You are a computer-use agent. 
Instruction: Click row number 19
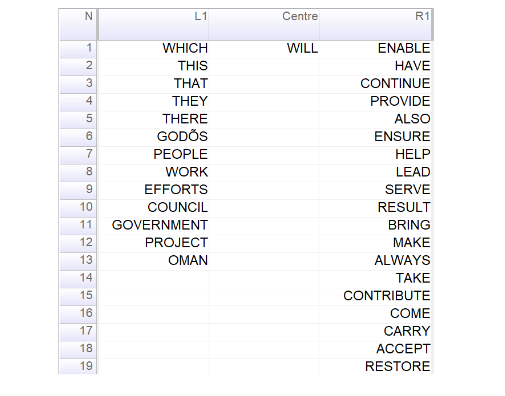[78, 366]
